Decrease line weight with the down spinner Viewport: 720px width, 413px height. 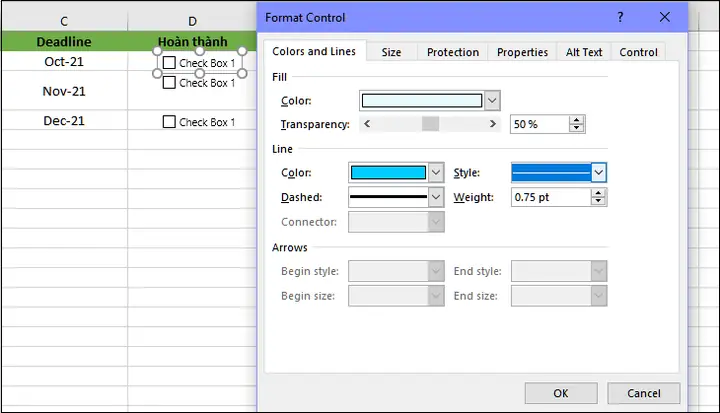tap(598, 201)
